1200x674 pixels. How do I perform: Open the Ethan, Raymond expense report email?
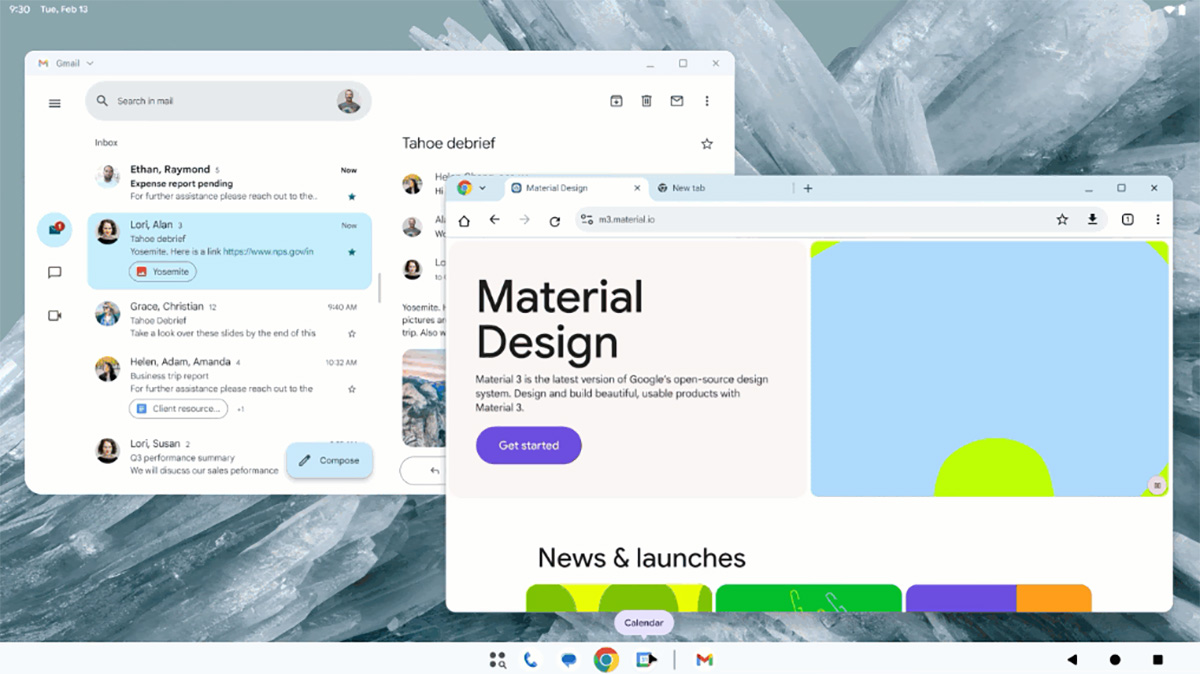pos(229,183)
